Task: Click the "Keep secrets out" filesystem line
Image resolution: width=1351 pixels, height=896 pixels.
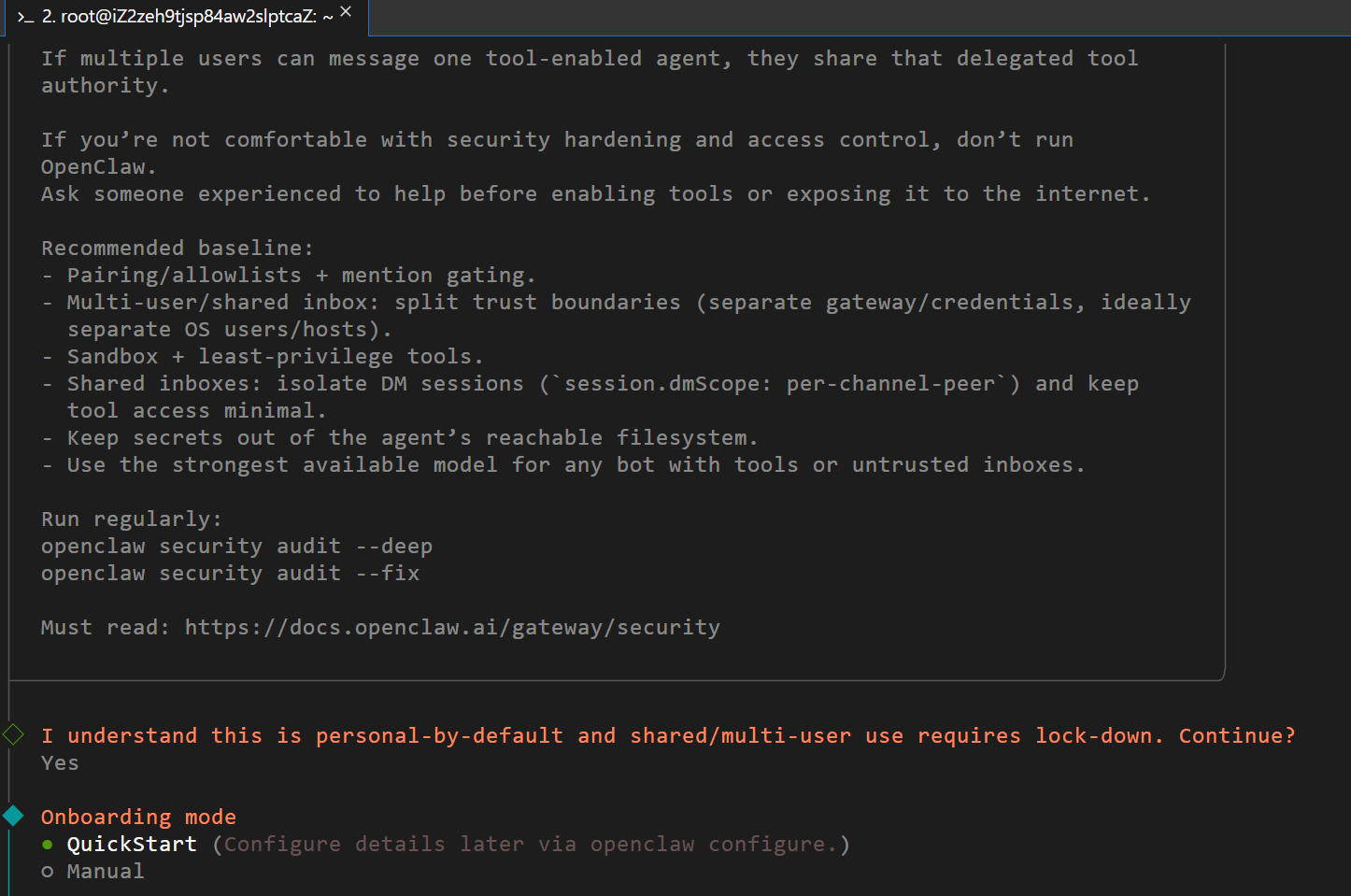Action: coord(411,438)
